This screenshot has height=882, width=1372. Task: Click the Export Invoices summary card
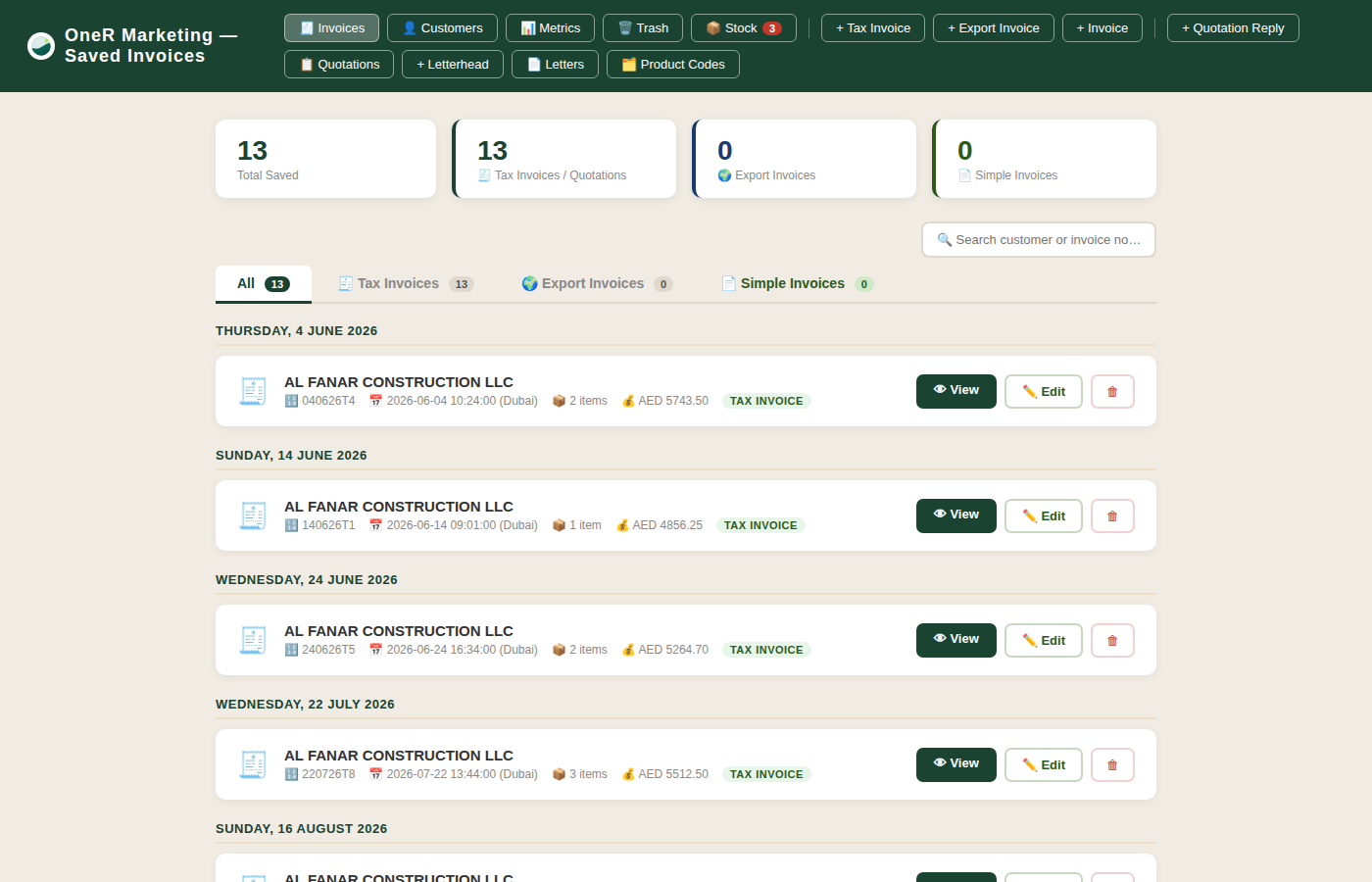point(805,159)
